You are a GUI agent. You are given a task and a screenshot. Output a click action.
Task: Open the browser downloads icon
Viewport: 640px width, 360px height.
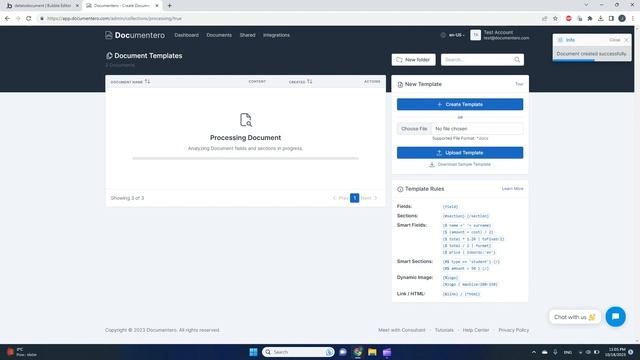pyautogui.click(x=600, y=18)
